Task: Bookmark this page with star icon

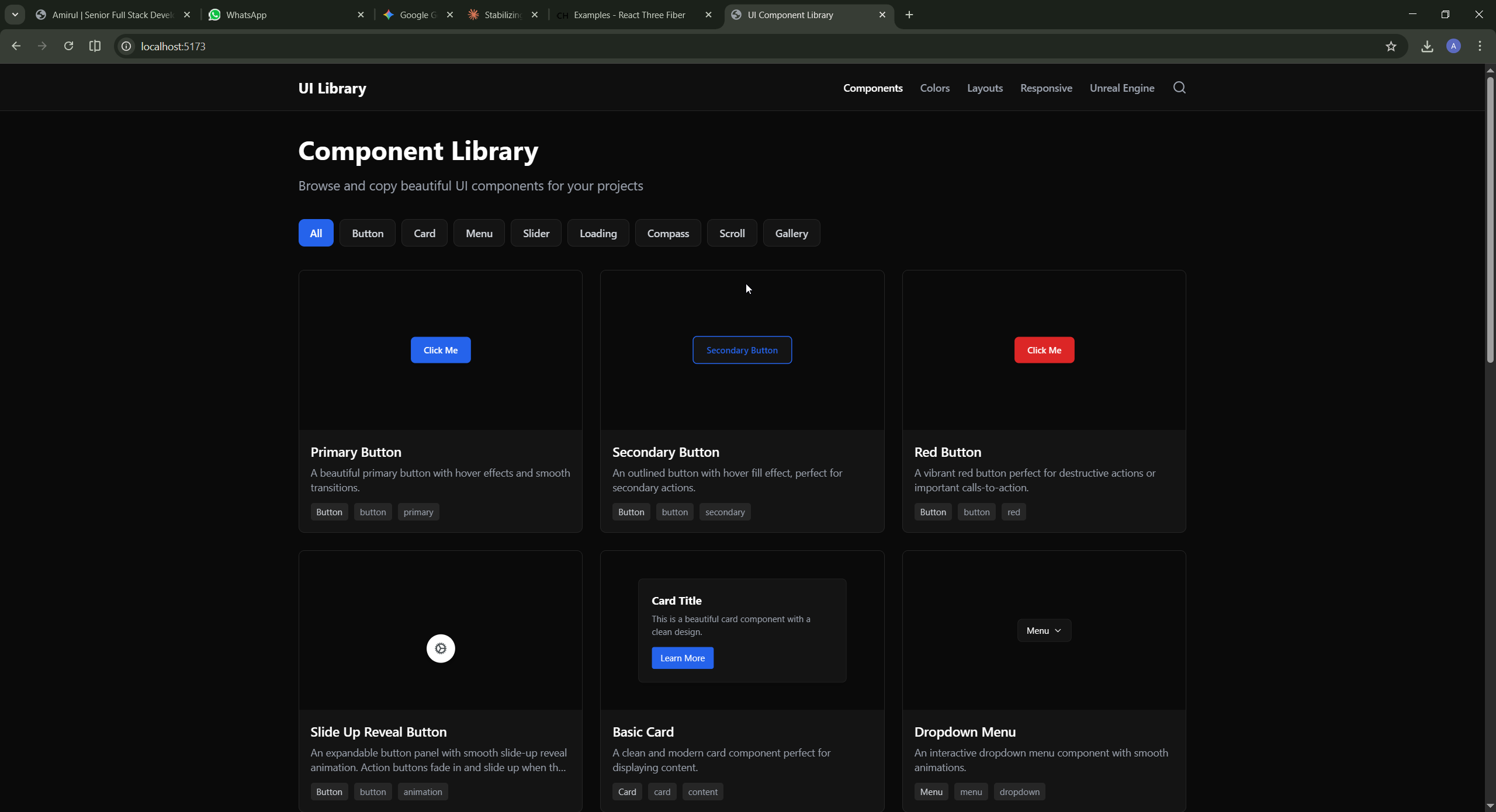Action: click(x=1391, y=46)
